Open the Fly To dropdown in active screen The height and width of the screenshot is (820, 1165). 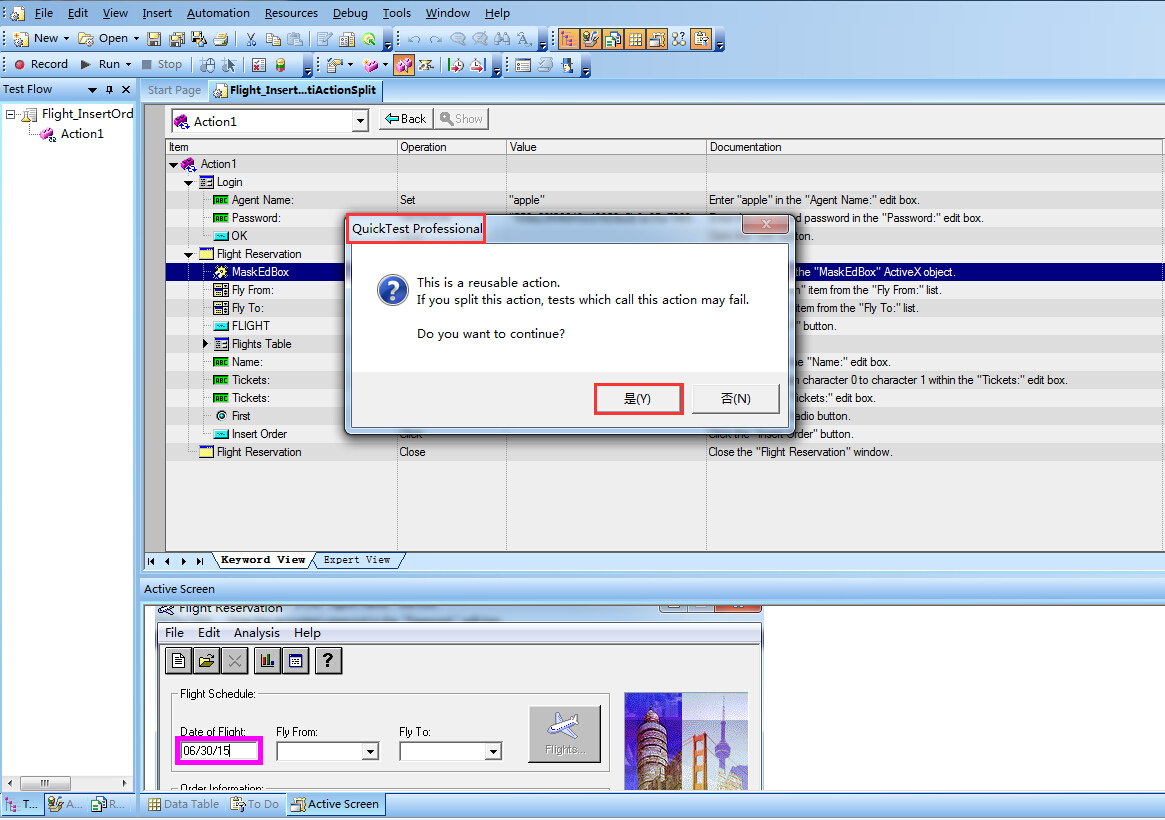click(493, 752)
